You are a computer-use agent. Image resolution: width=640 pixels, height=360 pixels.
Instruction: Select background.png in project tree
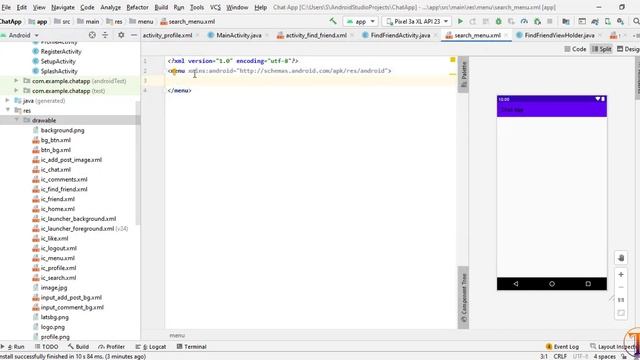click(x=62, y=130)
